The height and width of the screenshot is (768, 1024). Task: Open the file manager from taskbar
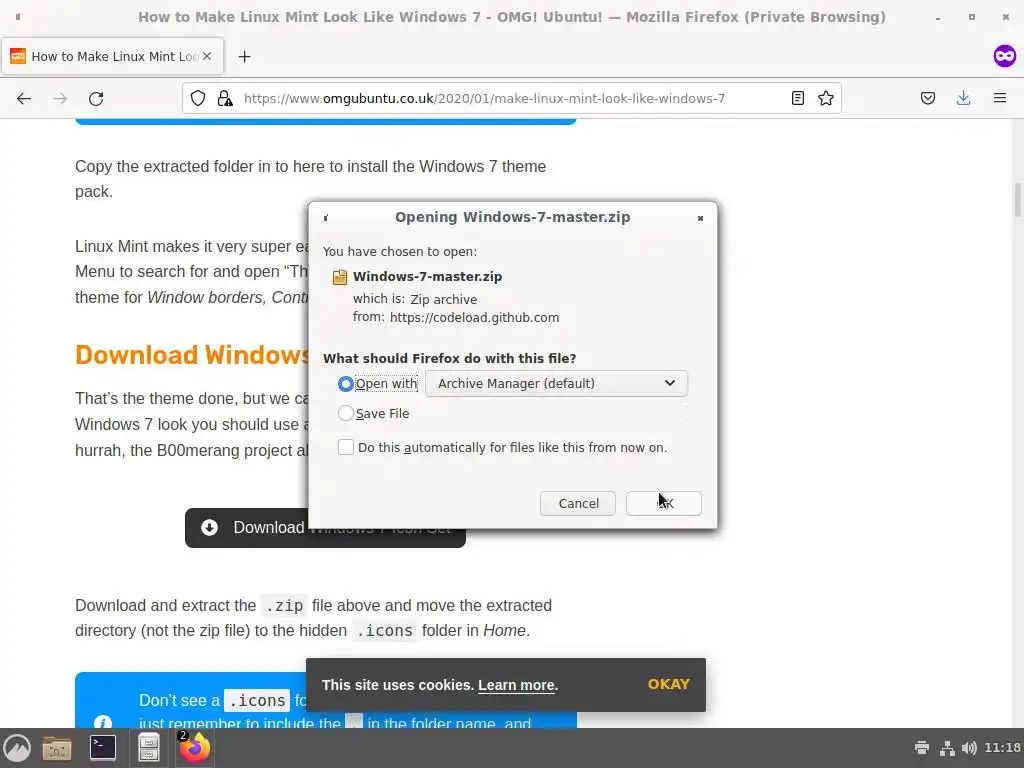57,748
